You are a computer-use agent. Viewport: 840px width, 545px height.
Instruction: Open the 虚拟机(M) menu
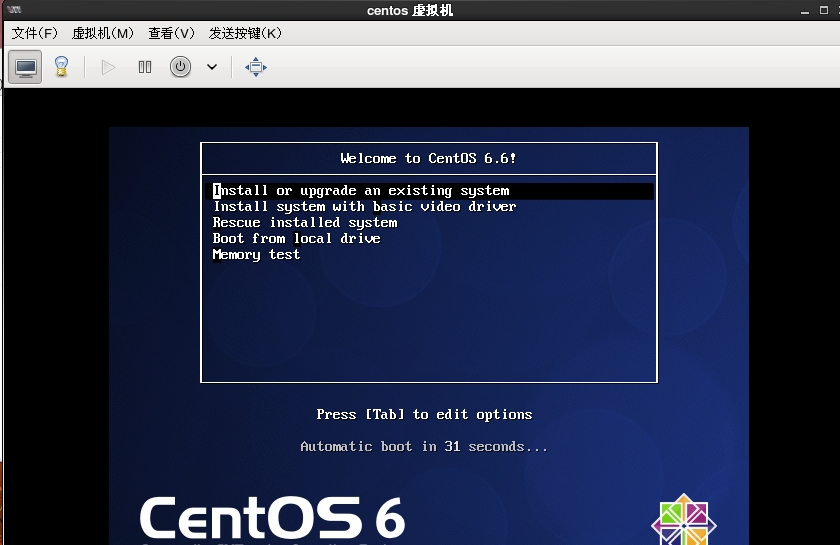click(x=103, y=33)
